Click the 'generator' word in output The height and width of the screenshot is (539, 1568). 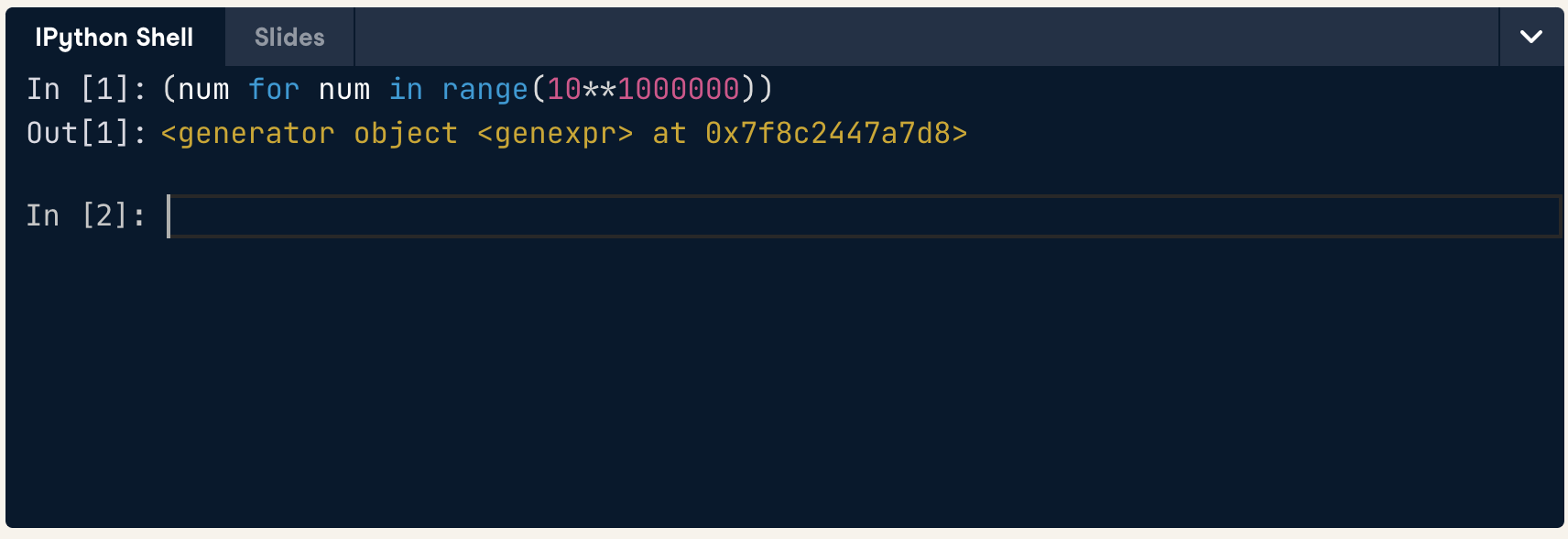coord(256,133)
